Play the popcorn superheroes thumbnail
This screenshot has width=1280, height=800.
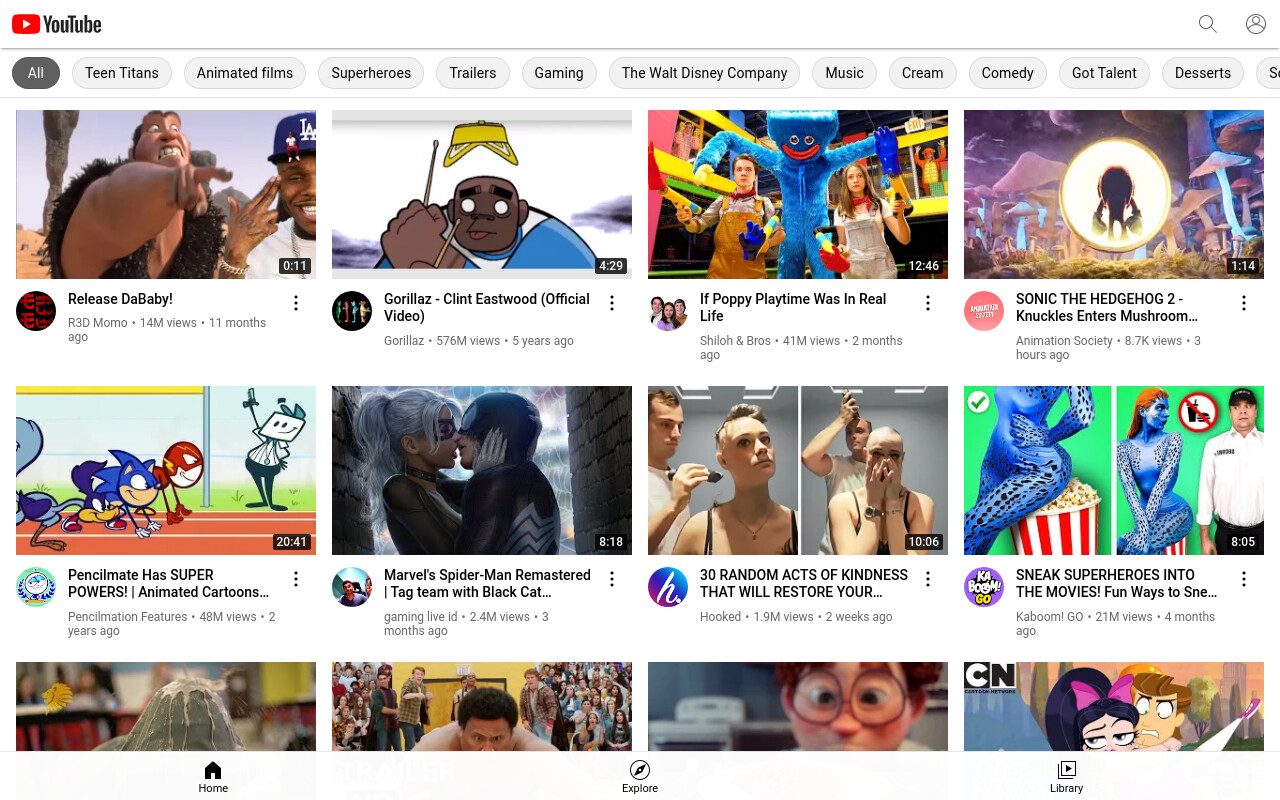coord(1114,470)
